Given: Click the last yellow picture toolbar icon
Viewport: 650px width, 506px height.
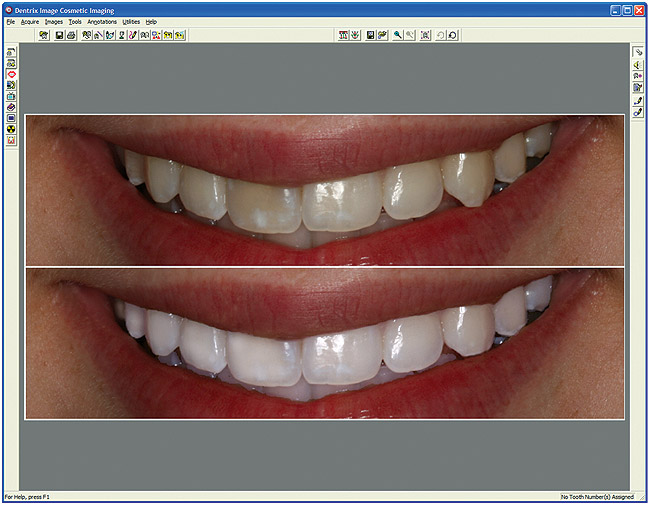Looking at the screenshot, I should (x=179, y=35).
